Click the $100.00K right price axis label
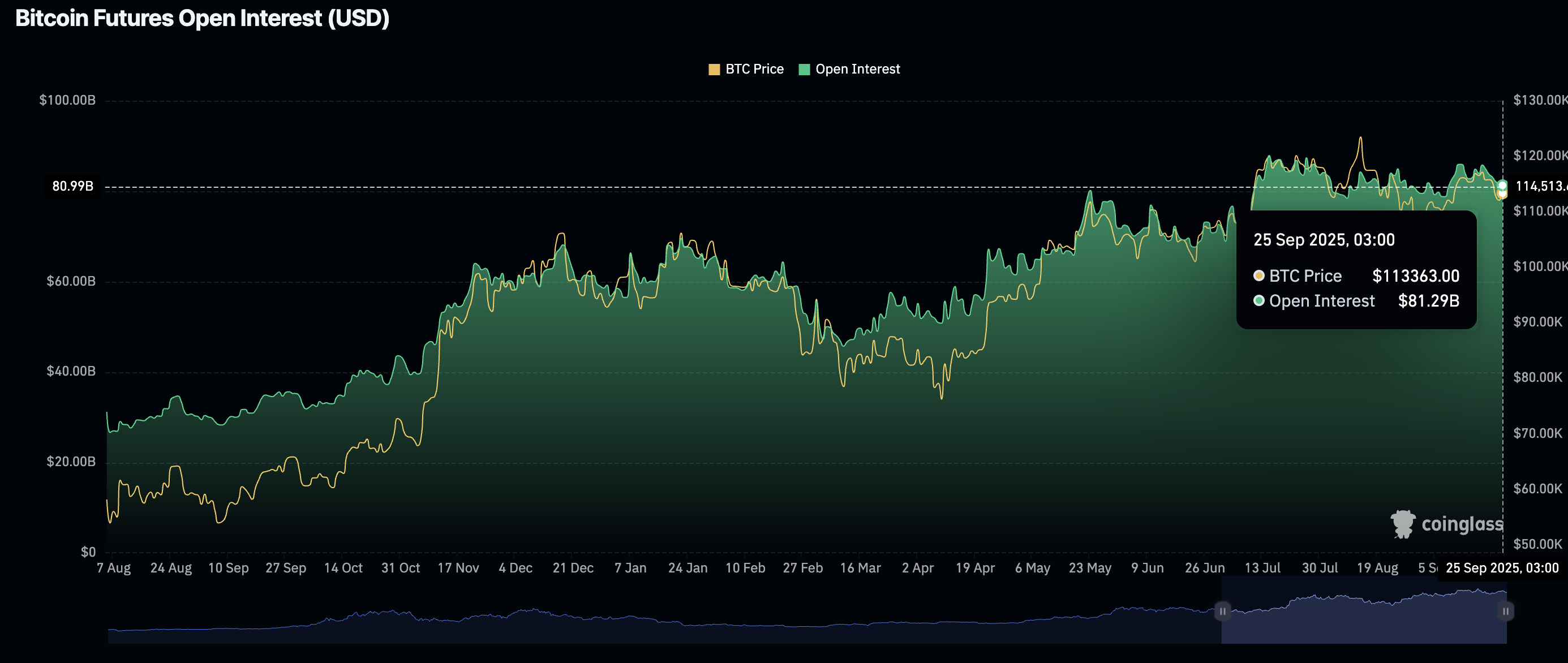1568x663 pixels. click(1539, 266)
